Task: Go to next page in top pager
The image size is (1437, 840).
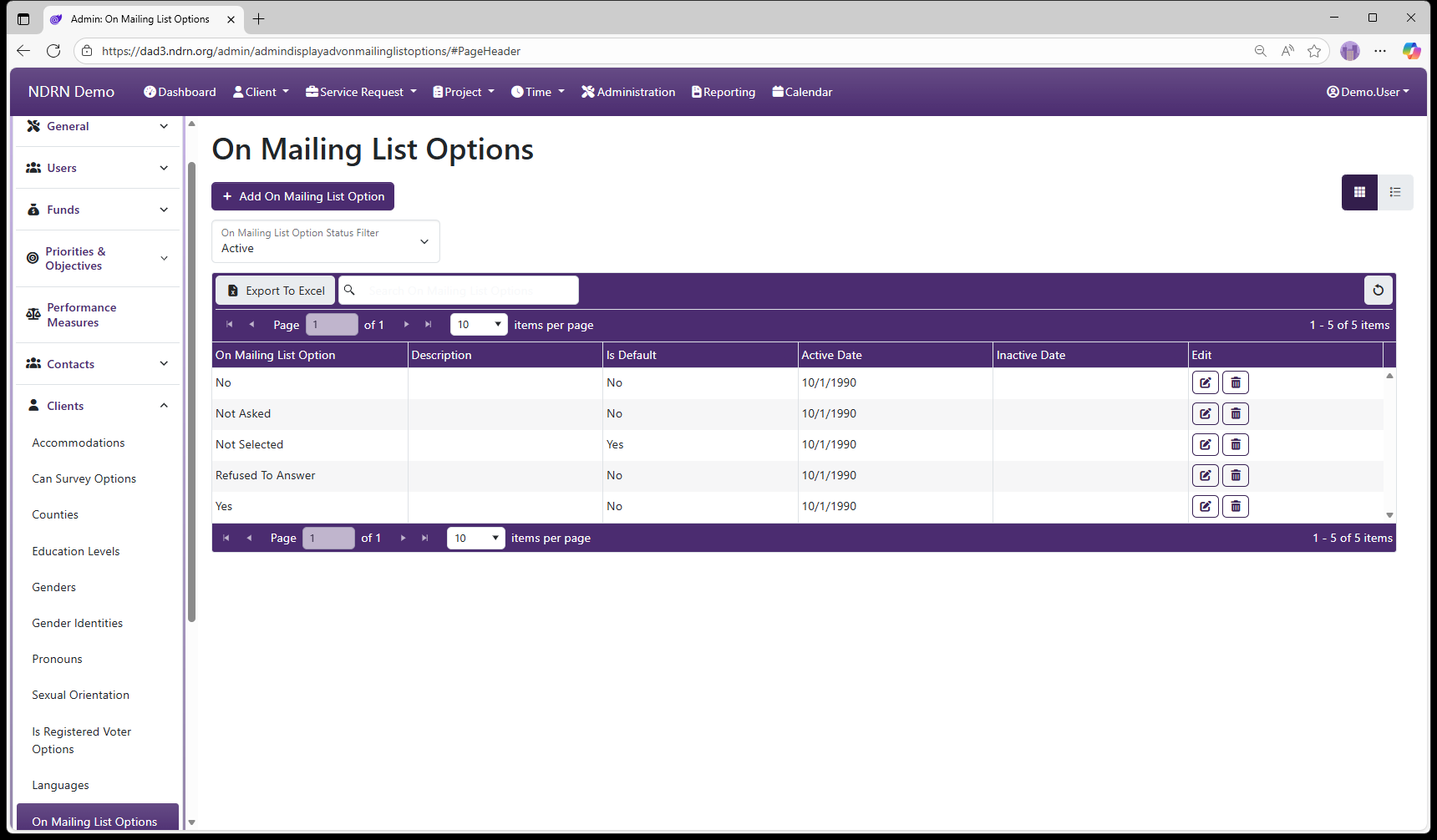Action: pos(407,324)
